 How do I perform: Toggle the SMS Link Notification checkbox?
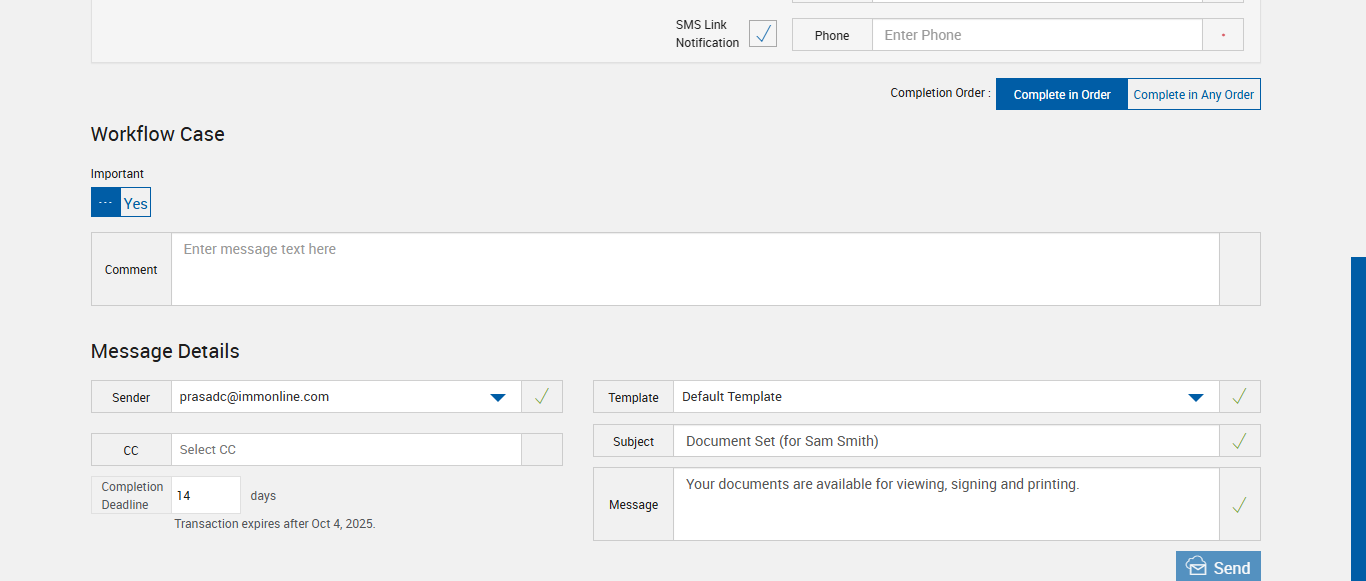pyautogui.click(x=763, y=34)
